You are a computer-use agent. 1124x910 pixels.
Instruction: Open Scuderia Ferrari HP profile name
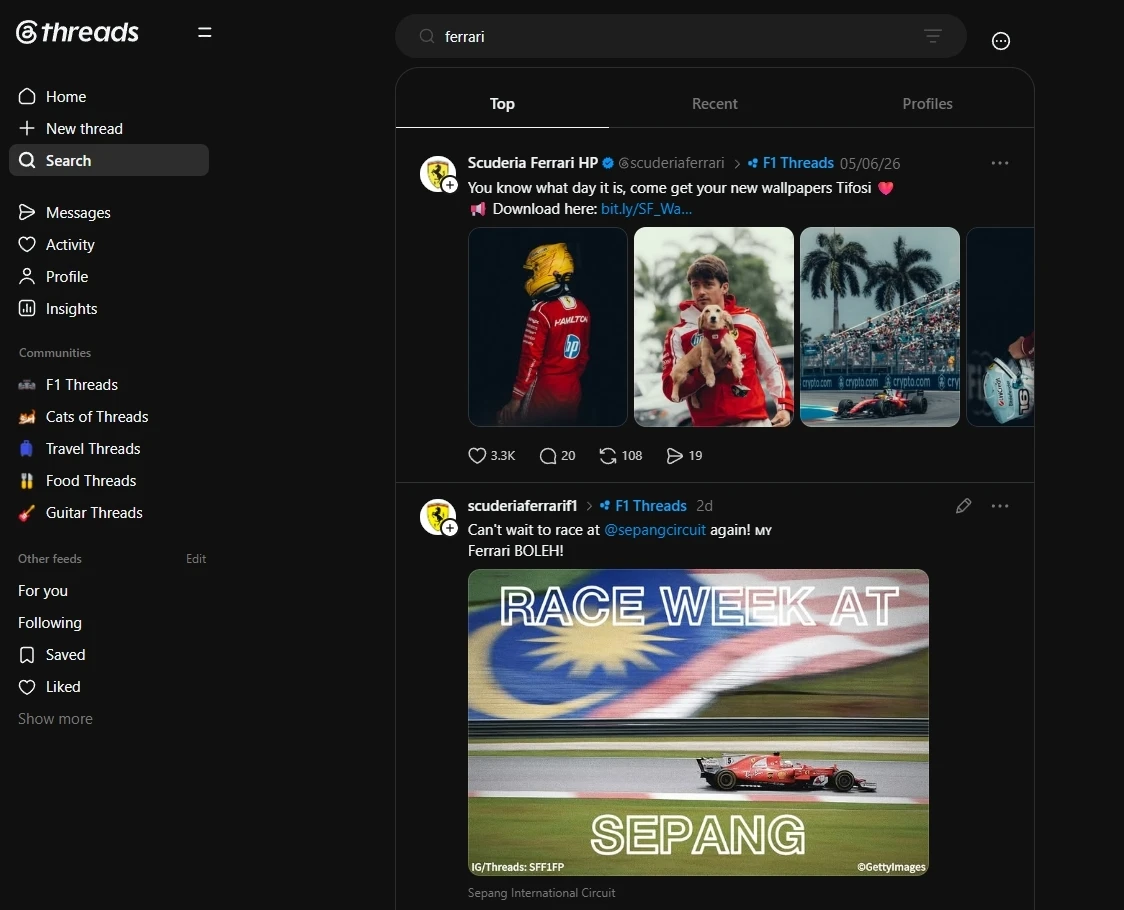click(533, 163)
